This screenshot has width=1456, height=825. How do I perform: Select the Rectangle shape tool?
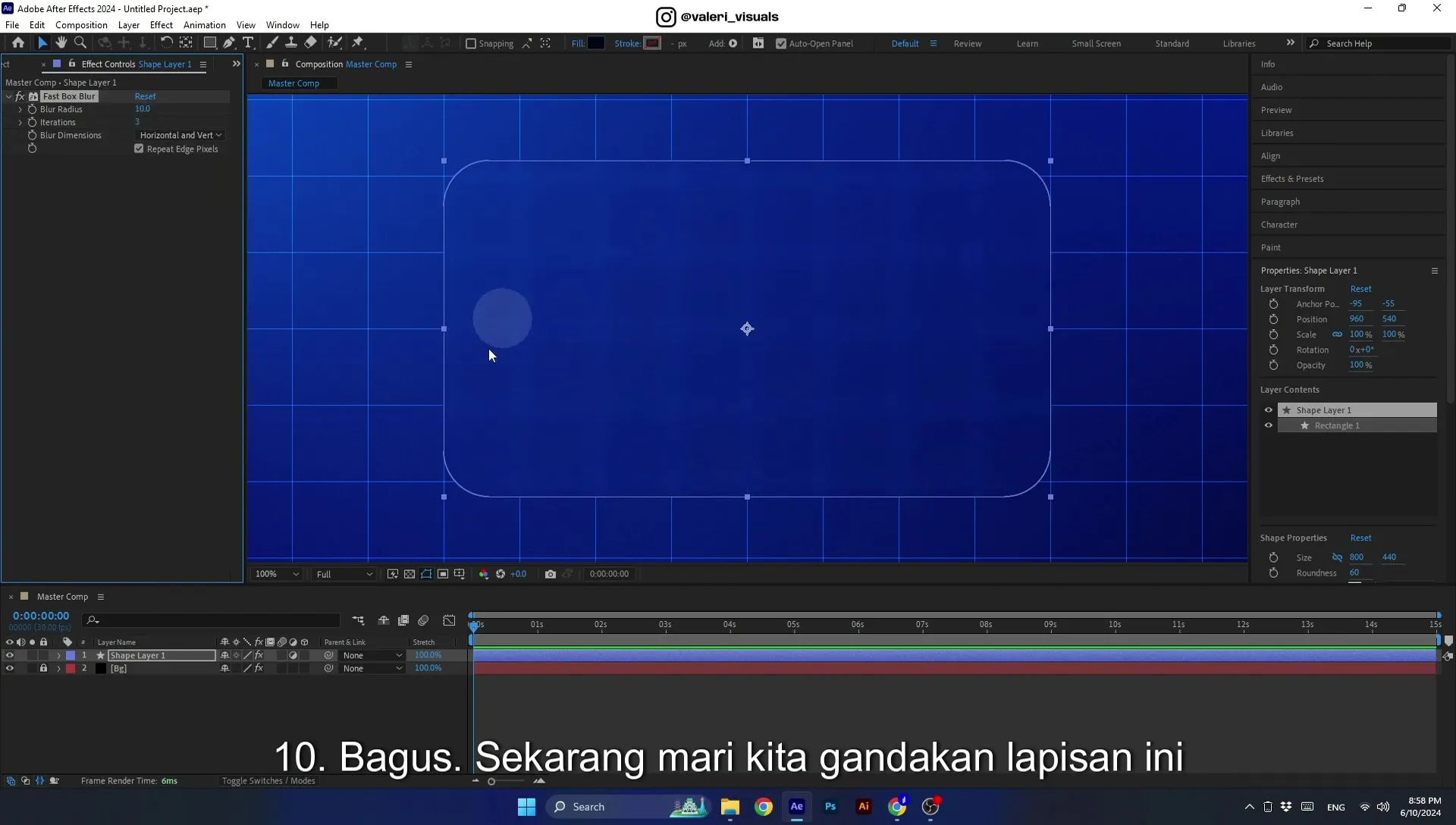209,43
